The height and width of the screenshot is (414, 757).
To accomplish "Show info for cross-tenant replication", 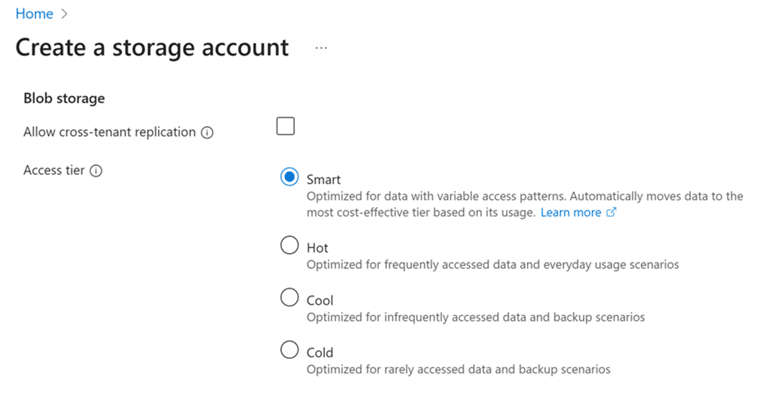I will 207,133.
